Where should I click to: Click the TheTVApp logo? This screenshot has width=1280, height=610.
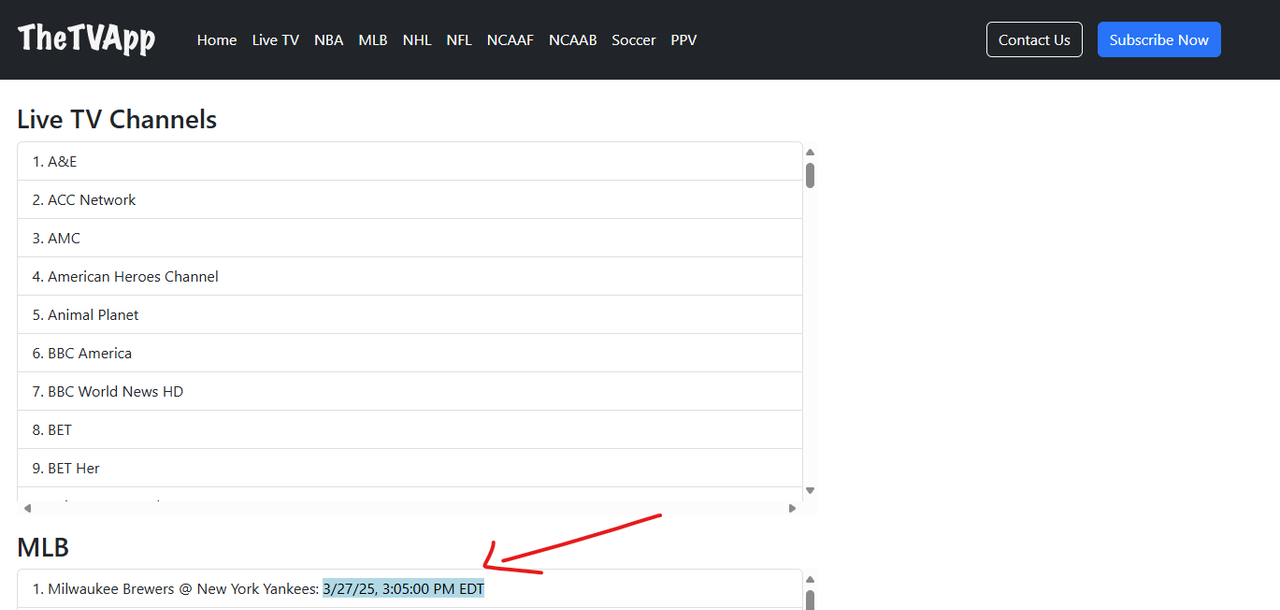click(87, 39)
